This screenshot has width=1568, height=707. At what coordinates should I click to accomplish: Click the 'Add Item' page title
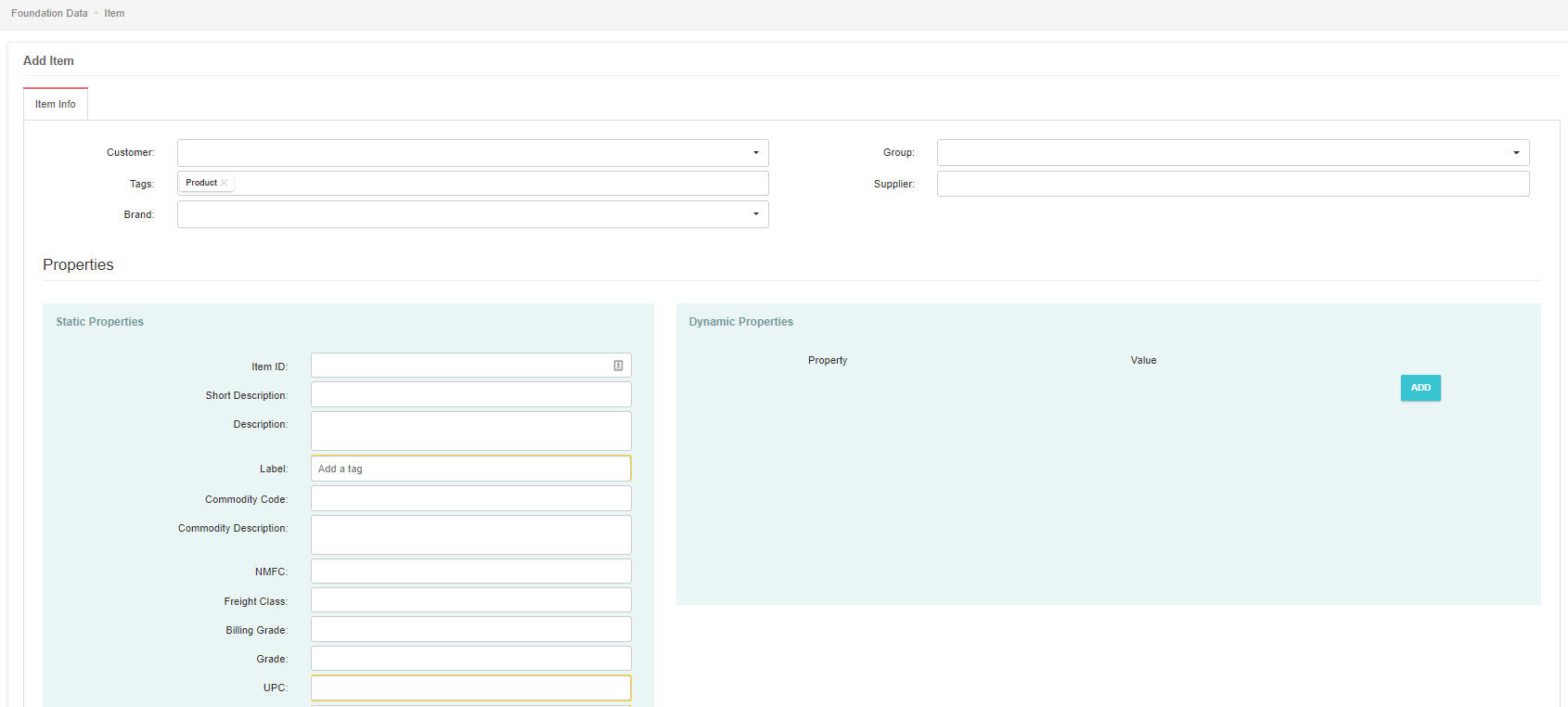[48, 60]
